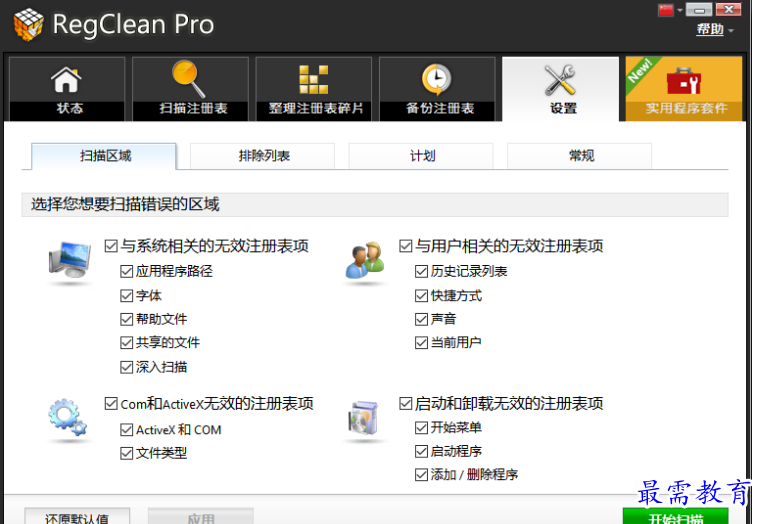
Task: Toggle the 历史记录列表 checkbox
Action: (x=421, y=271)
